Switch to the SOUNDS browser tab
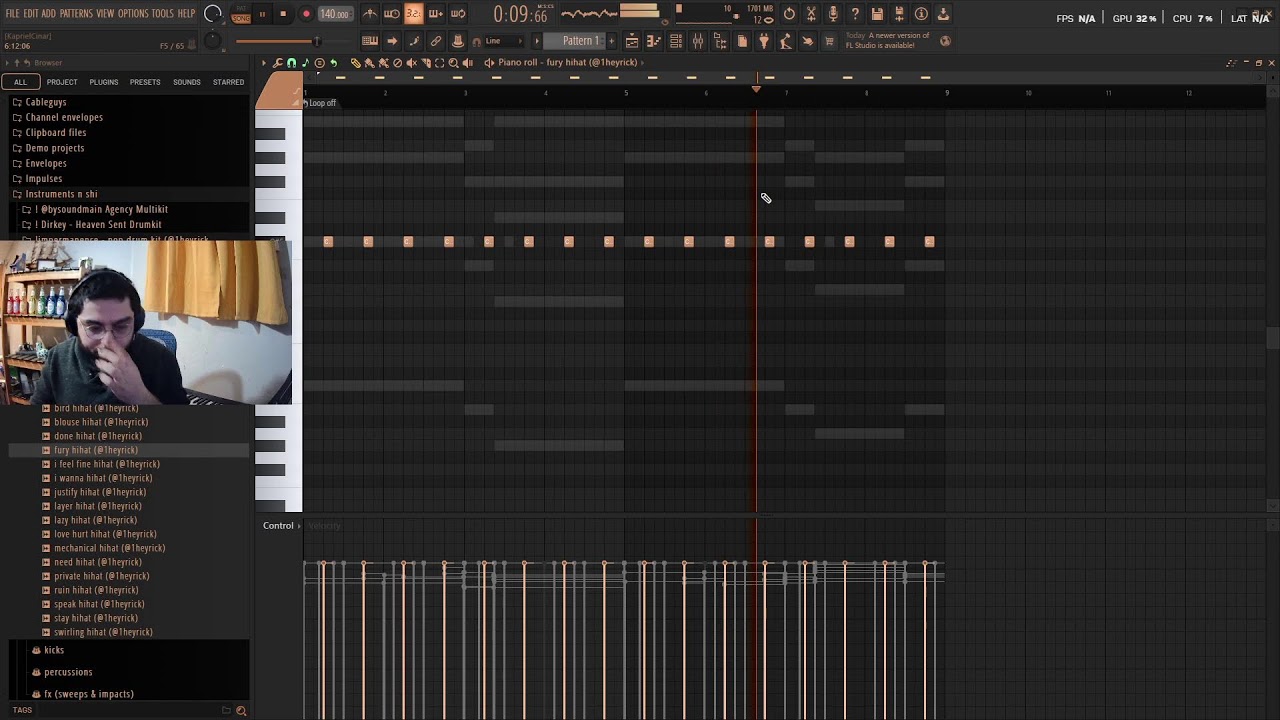The image size is (1280, 720). [187, 82]
